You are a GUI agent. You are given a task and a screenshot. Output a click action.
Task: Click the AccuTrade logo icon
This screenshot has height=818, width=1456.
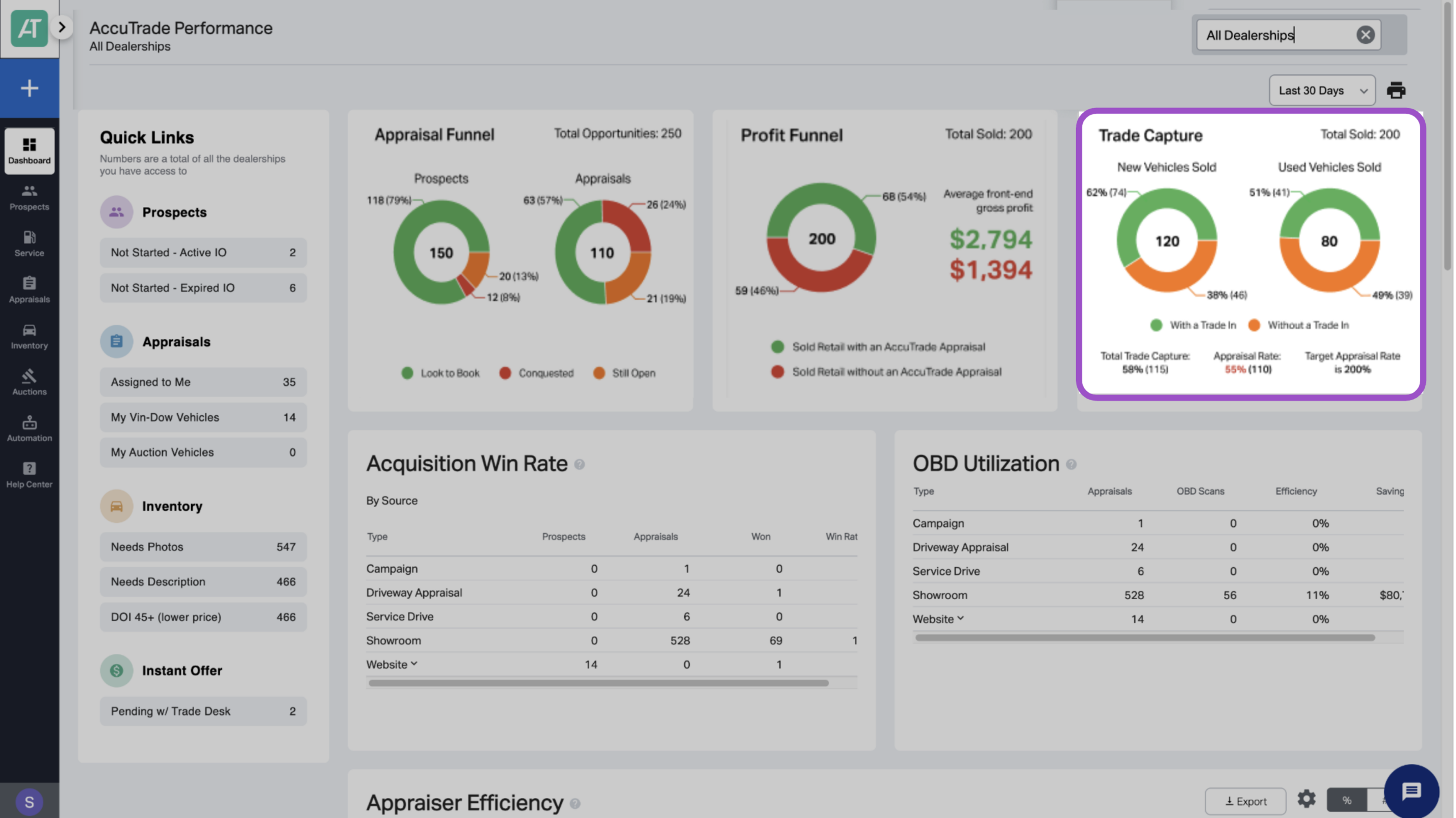click(x=29, y=28)
